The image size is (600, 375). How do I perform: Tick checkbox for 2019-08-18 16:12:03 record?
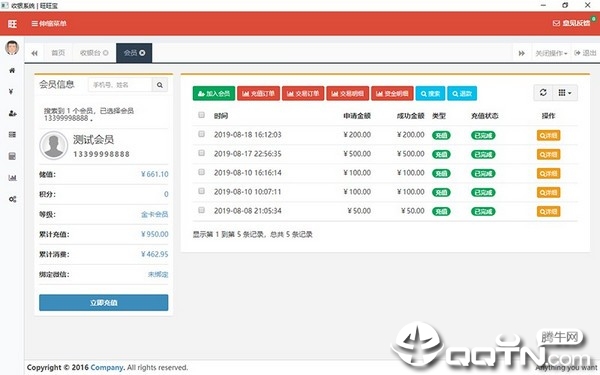[x=201, y=134]
